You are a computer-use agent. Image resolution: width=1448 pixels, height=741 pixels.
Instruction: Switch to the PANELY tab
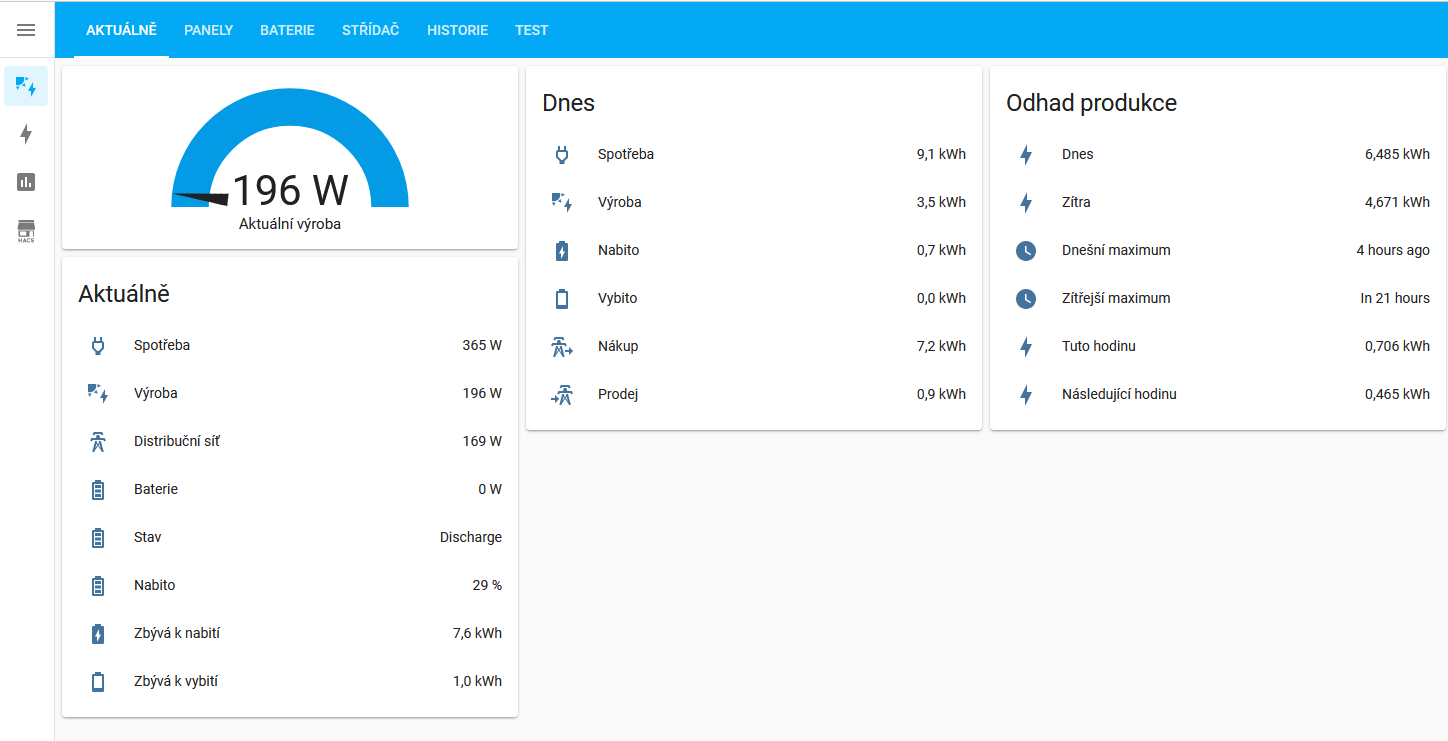(208, 30)
